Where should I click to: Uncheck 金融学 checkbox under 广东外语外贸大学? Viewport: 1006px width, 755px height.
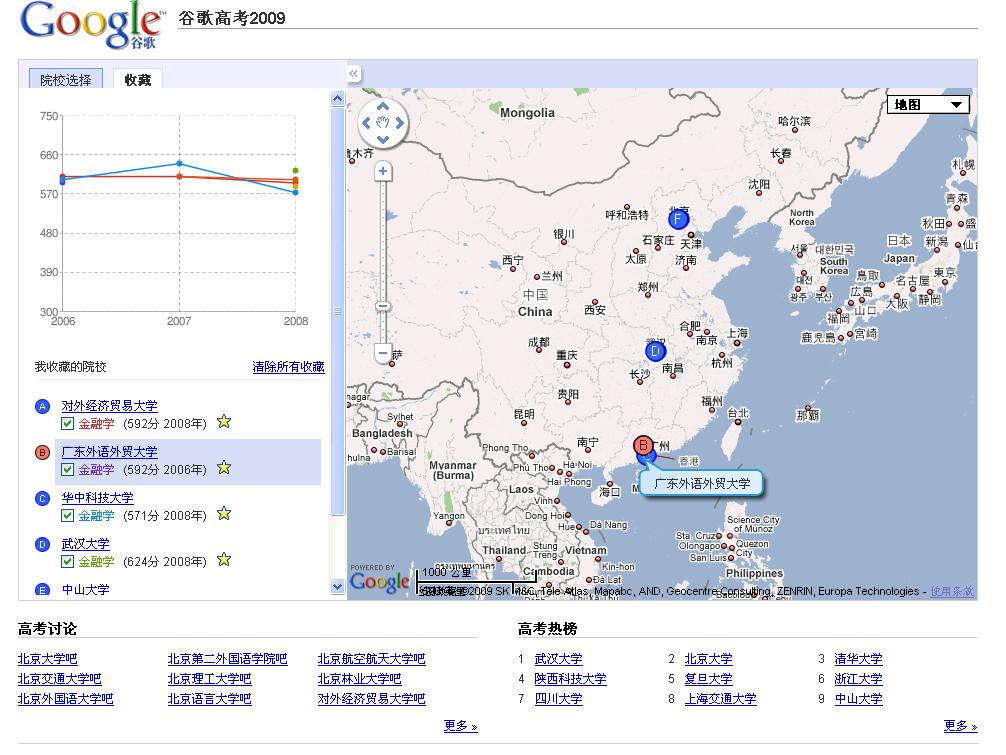pos(68,469)
